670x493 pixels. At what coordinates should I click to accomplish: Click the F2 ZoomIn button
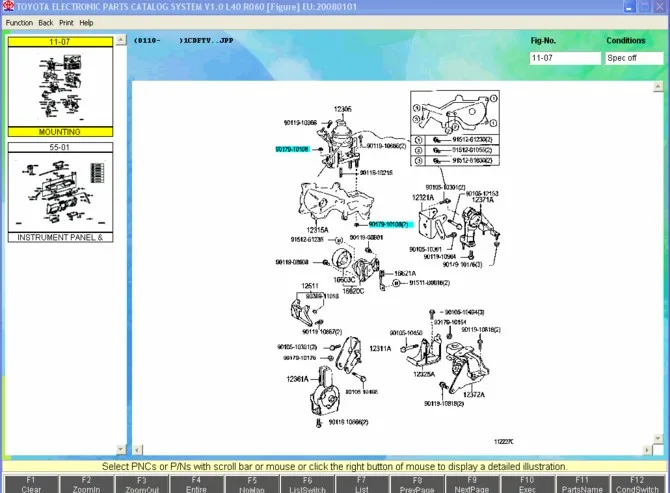pos(86,484)
